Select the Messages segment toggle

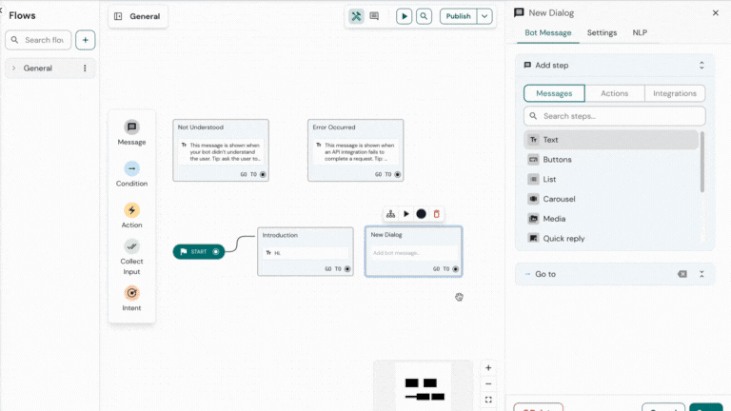tap(554, 93)
